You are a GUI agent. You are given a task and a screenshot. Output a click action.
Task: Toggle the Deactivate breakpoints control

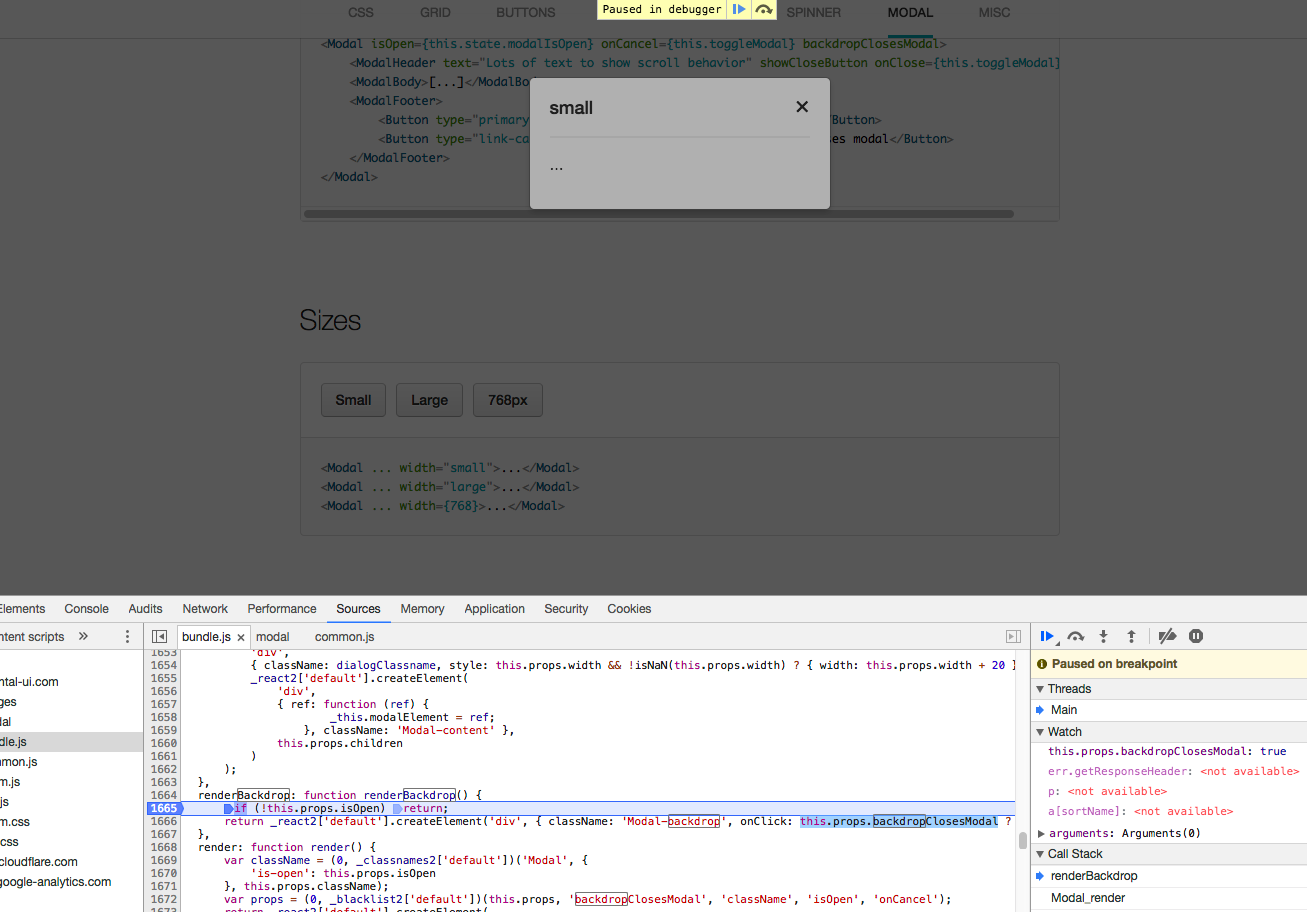(1167, 636)
